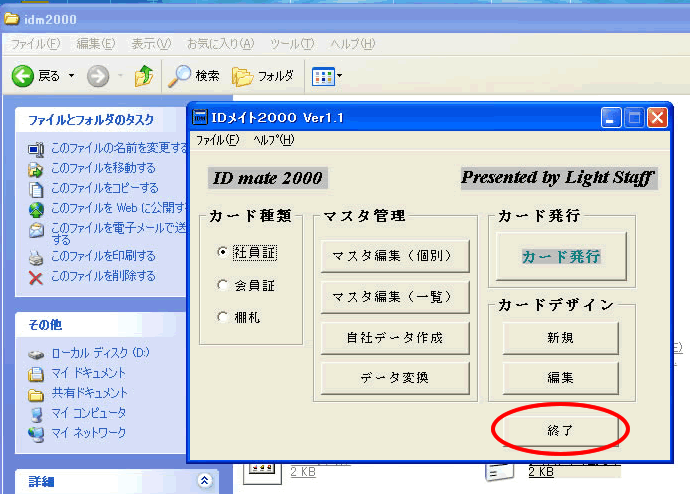Open ローカル ディスク (D:) link
The image size is (690, 494).
(x=101, y=353)
